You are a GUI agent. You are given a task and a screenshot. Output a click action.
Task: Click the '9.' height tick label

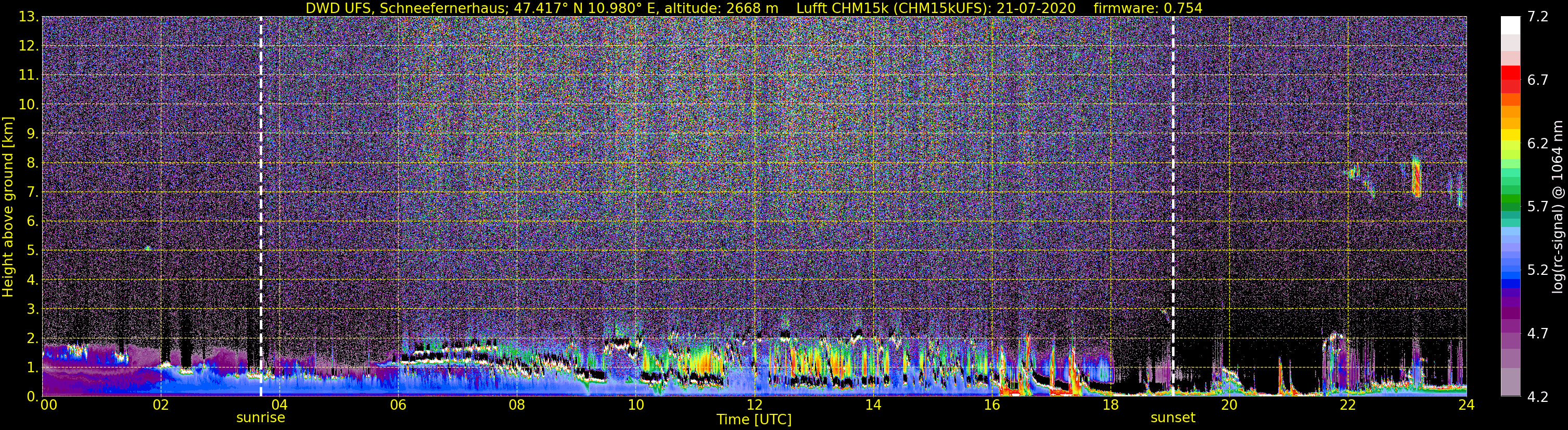[x=33, y=133]
